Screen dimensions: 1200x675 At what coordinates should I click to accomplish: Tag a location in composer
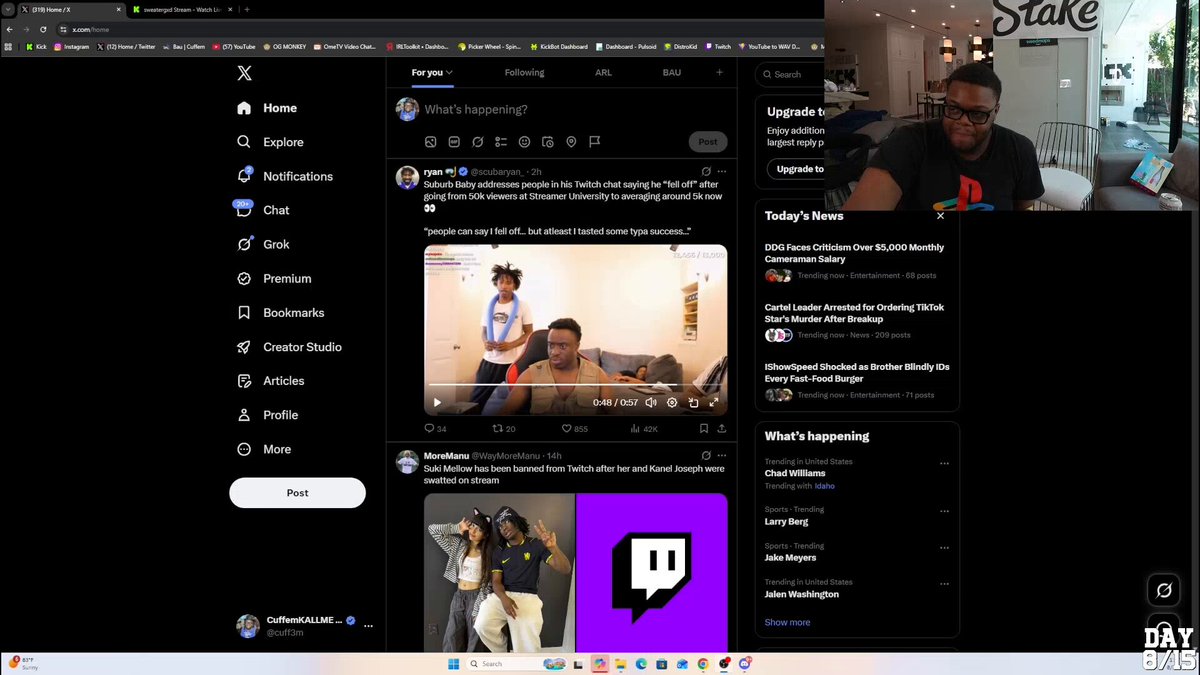571,142
